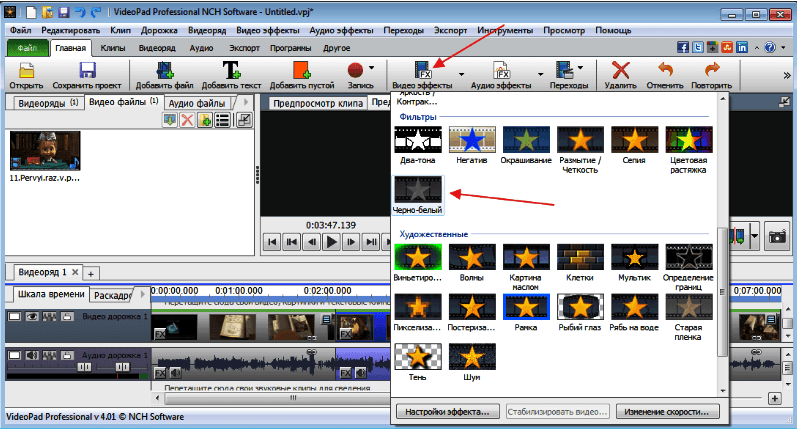Apply the Картина маслом effect
This screenshot has width=797, height=429.
[526, 267]
